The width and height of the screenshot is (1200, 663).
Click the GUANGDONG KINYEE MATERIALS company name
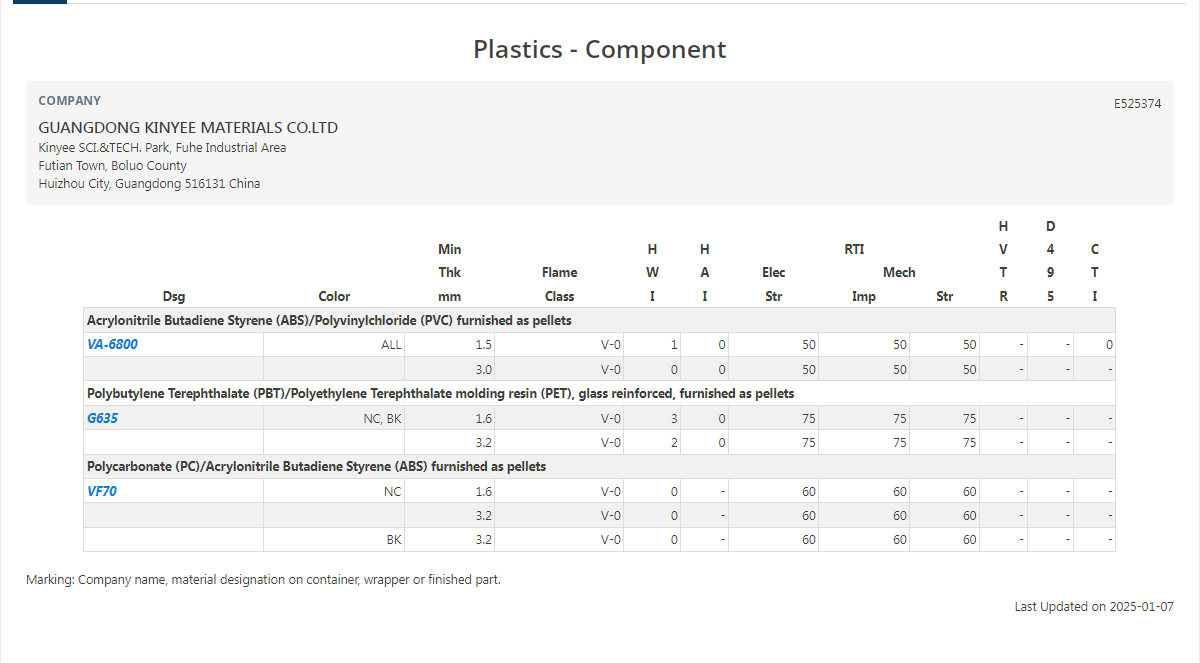[x=188, y=128]
